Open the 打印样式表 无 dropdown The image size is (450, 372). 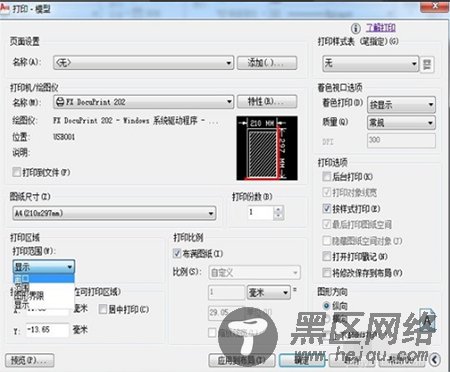point(370,63)
